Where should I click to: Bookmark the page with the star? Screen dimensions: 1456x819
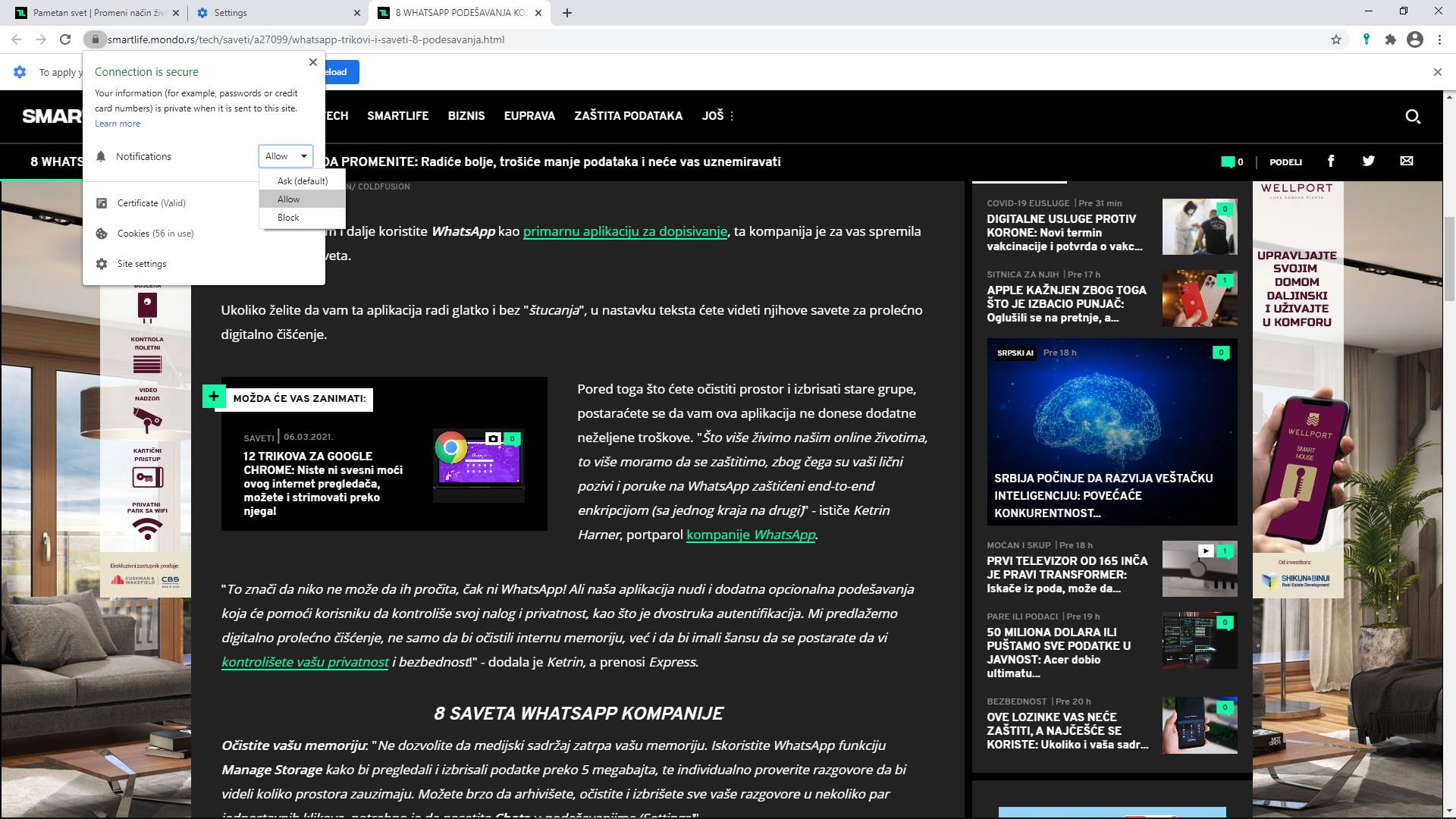(1335, 39)
